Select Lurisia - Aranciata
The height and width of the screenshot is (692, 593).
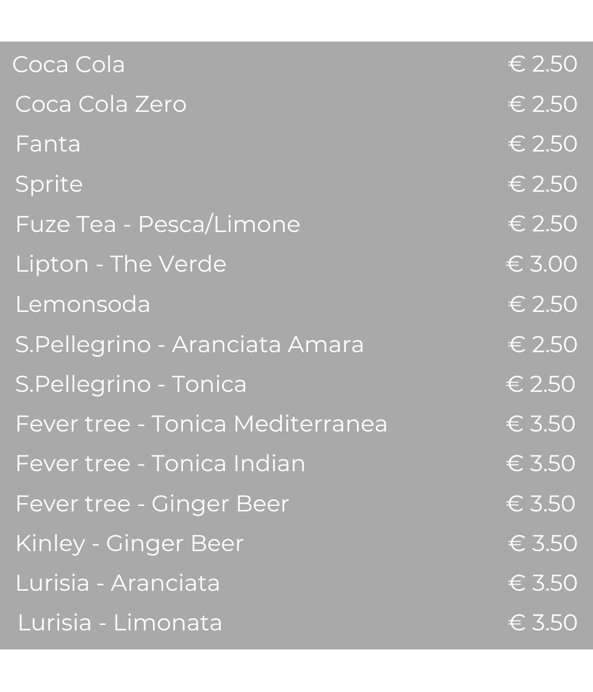[117, 583]
